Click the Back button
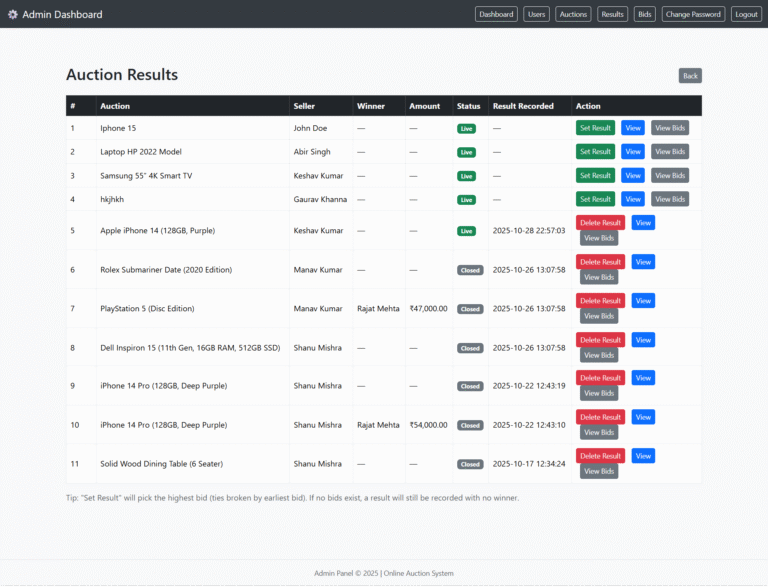The width and height of the screenshot is (768, 587). click(690, 76)
